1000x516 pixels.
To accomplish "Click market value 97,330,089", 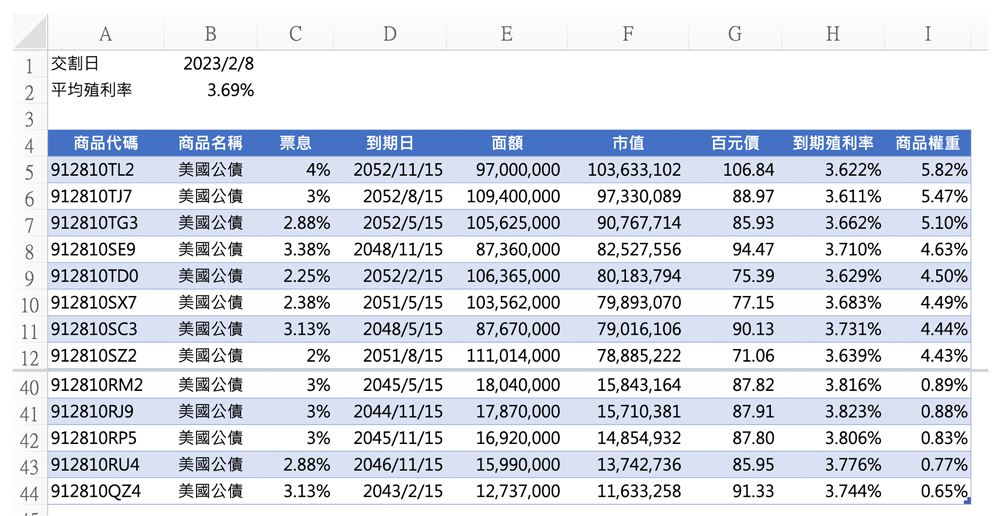I will (628, 196).
